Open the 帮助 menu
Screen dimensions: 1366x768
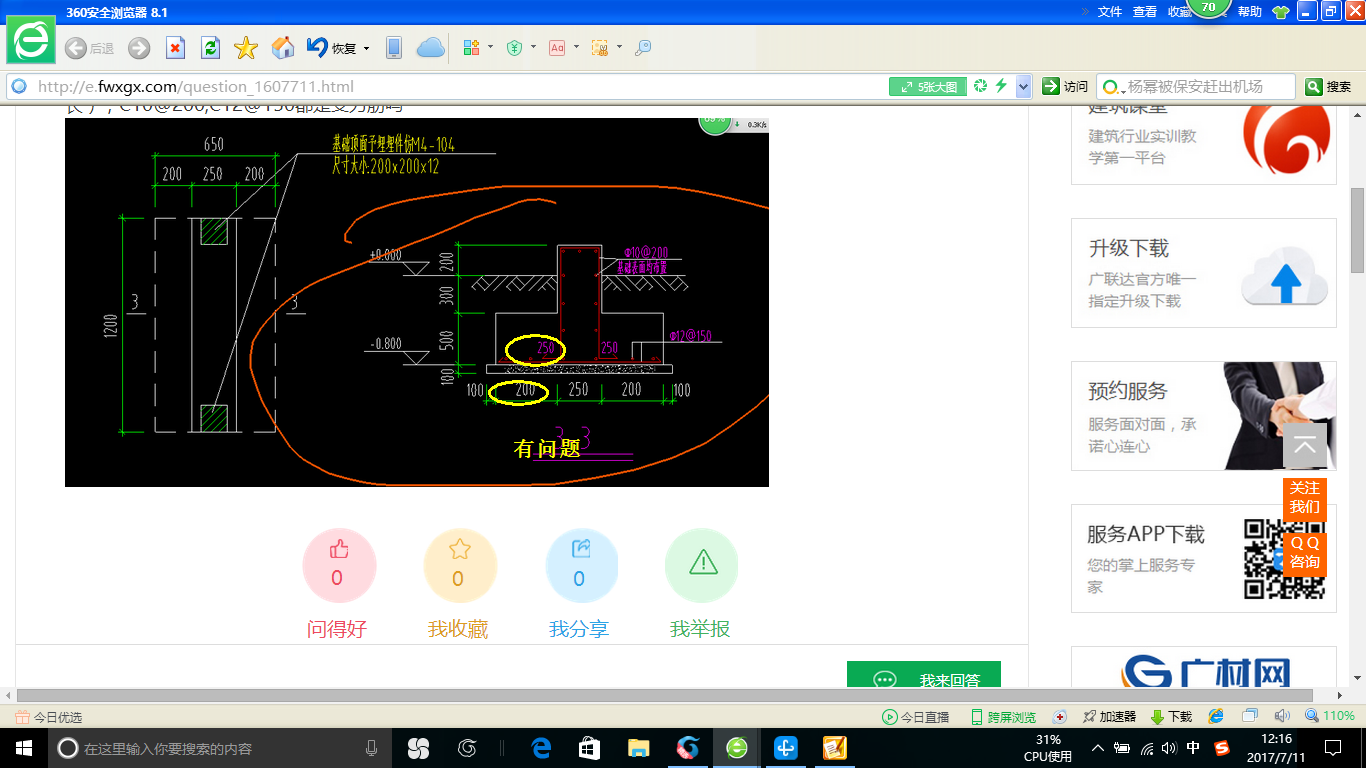(1250, 12)
